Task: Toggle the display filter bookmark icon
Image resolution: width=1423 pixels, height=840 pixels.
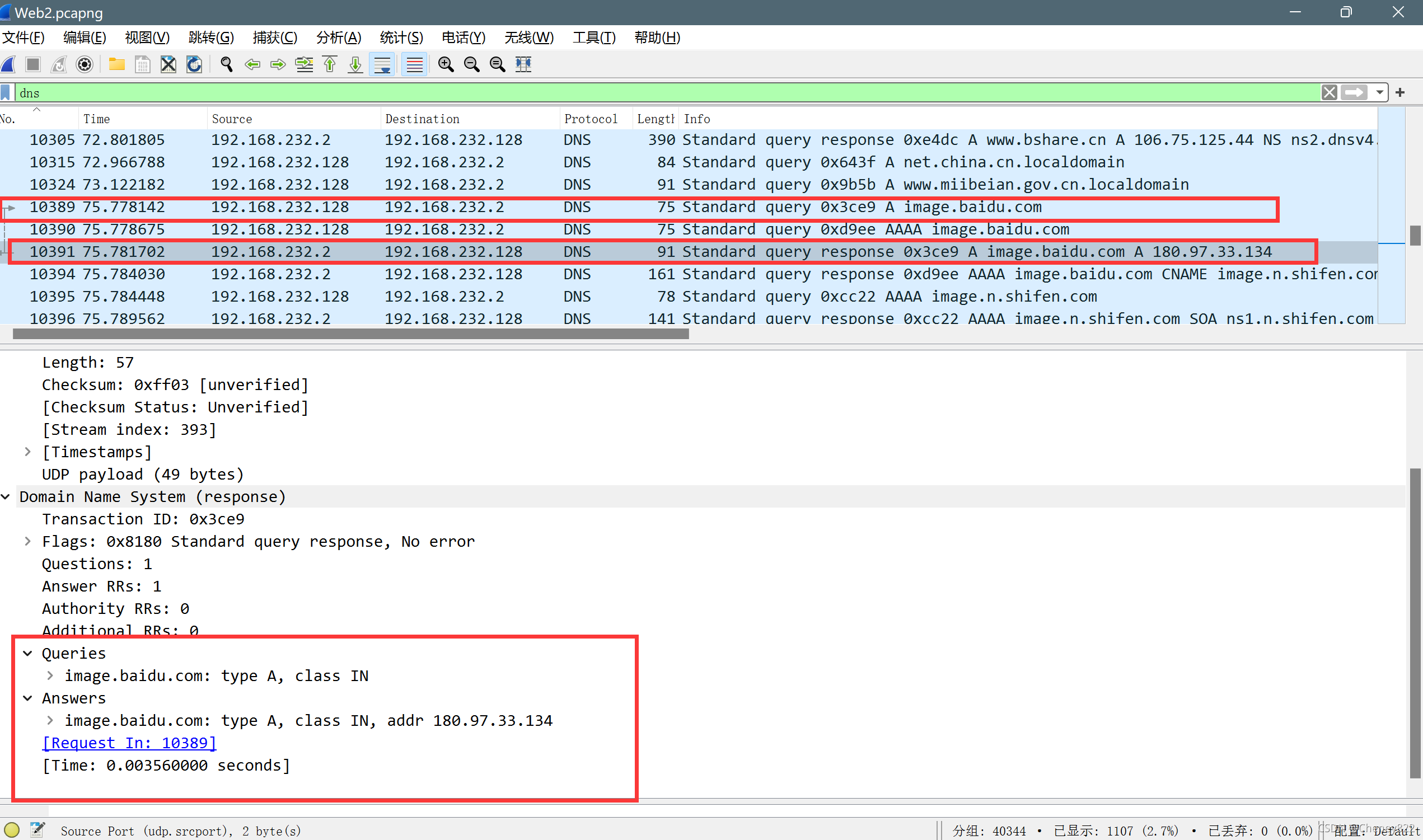Action: 6,93
